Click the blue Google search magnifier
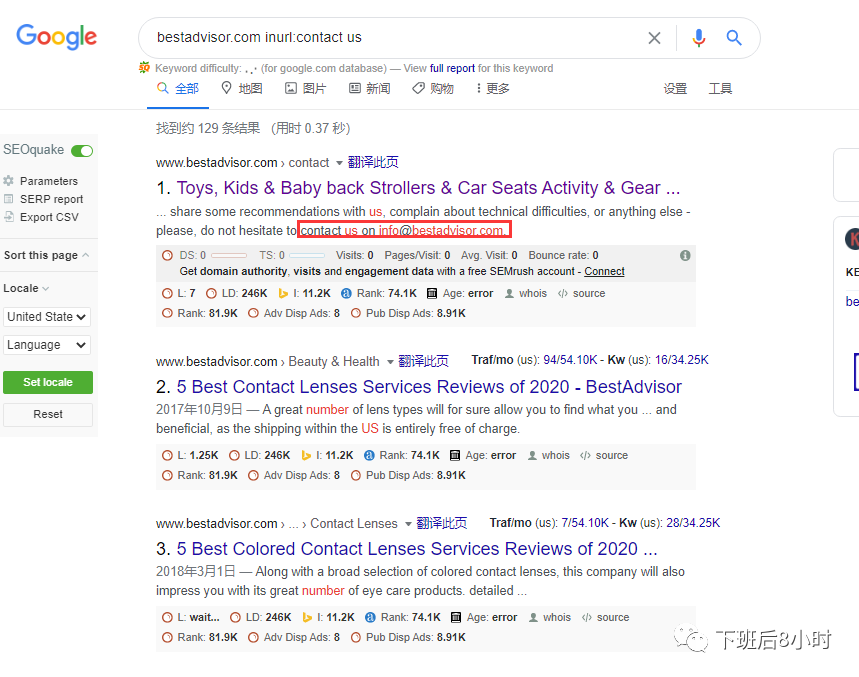This screenshot has height=677, width=859. (x=734, y=37)
